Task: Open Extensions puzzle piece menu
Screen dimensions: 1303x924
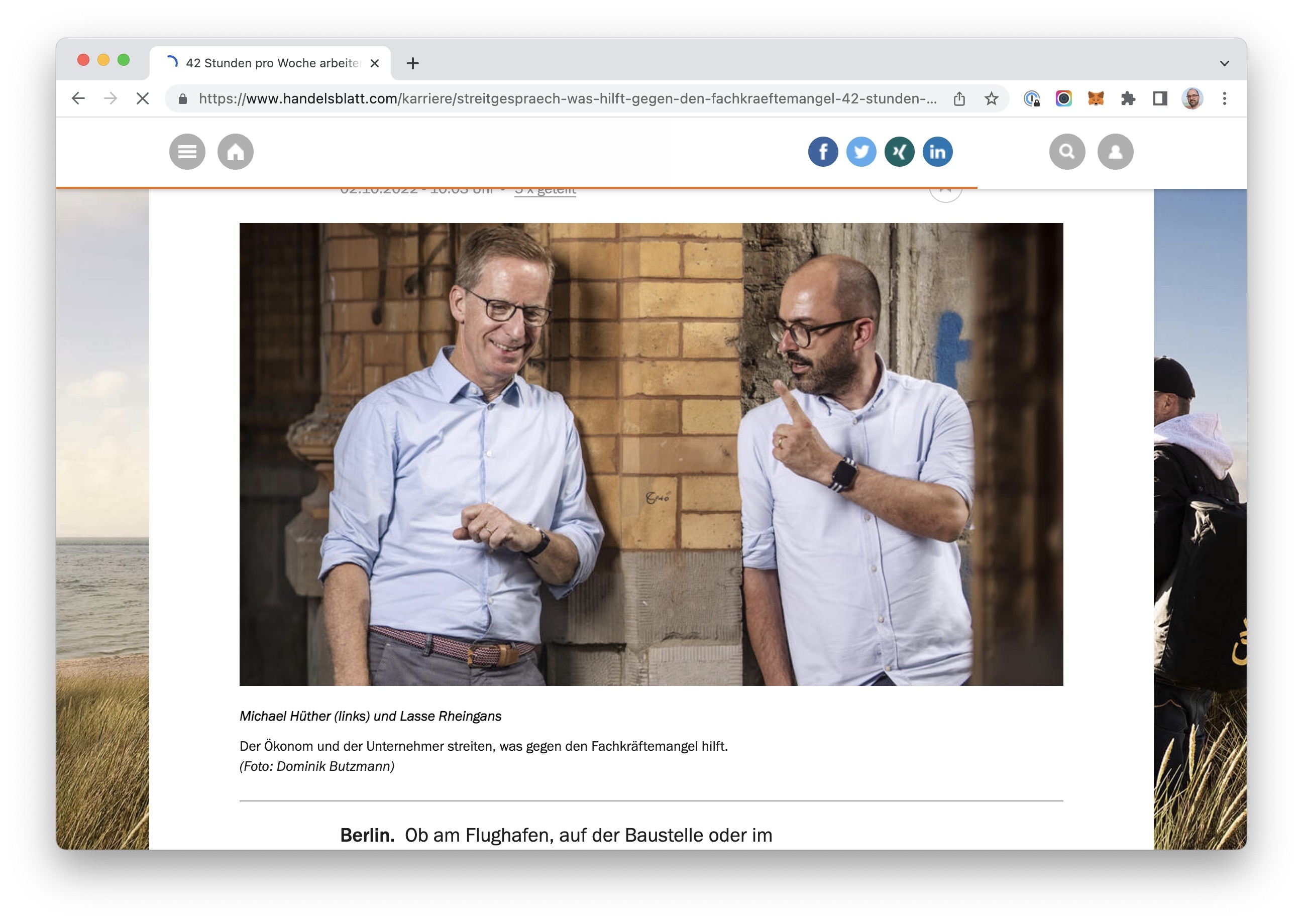Action: pos(1128,99)
